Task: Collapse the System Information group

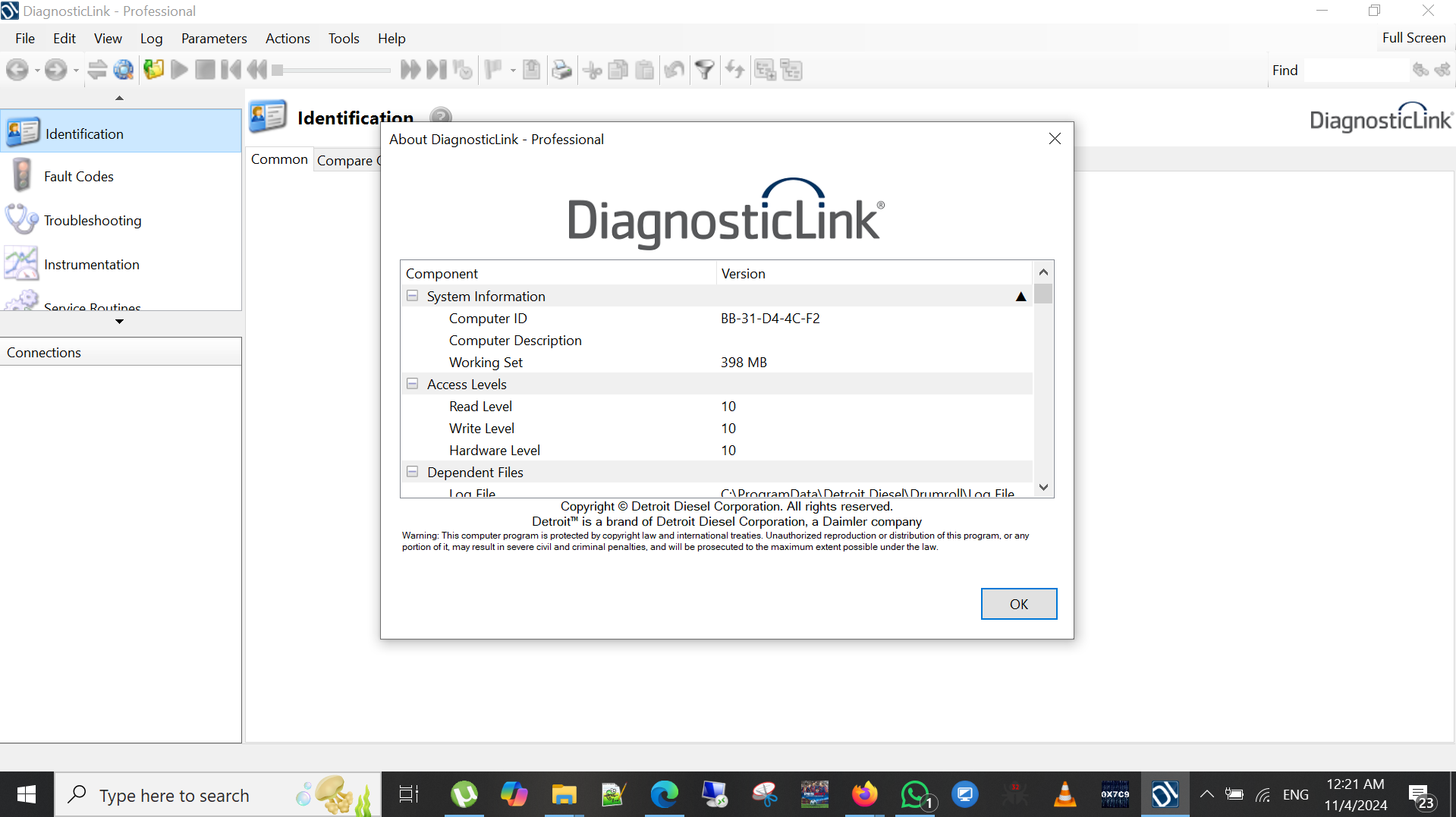Action: tap(412, 297)
